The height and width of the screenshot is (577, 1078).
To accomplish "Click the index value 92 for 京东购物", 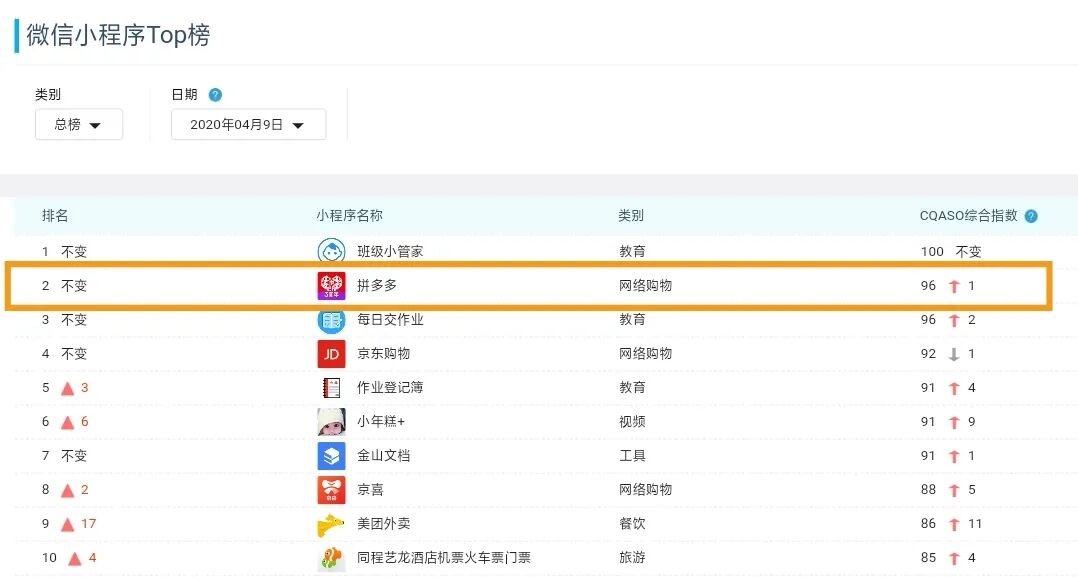I will [x=929, y=354].
